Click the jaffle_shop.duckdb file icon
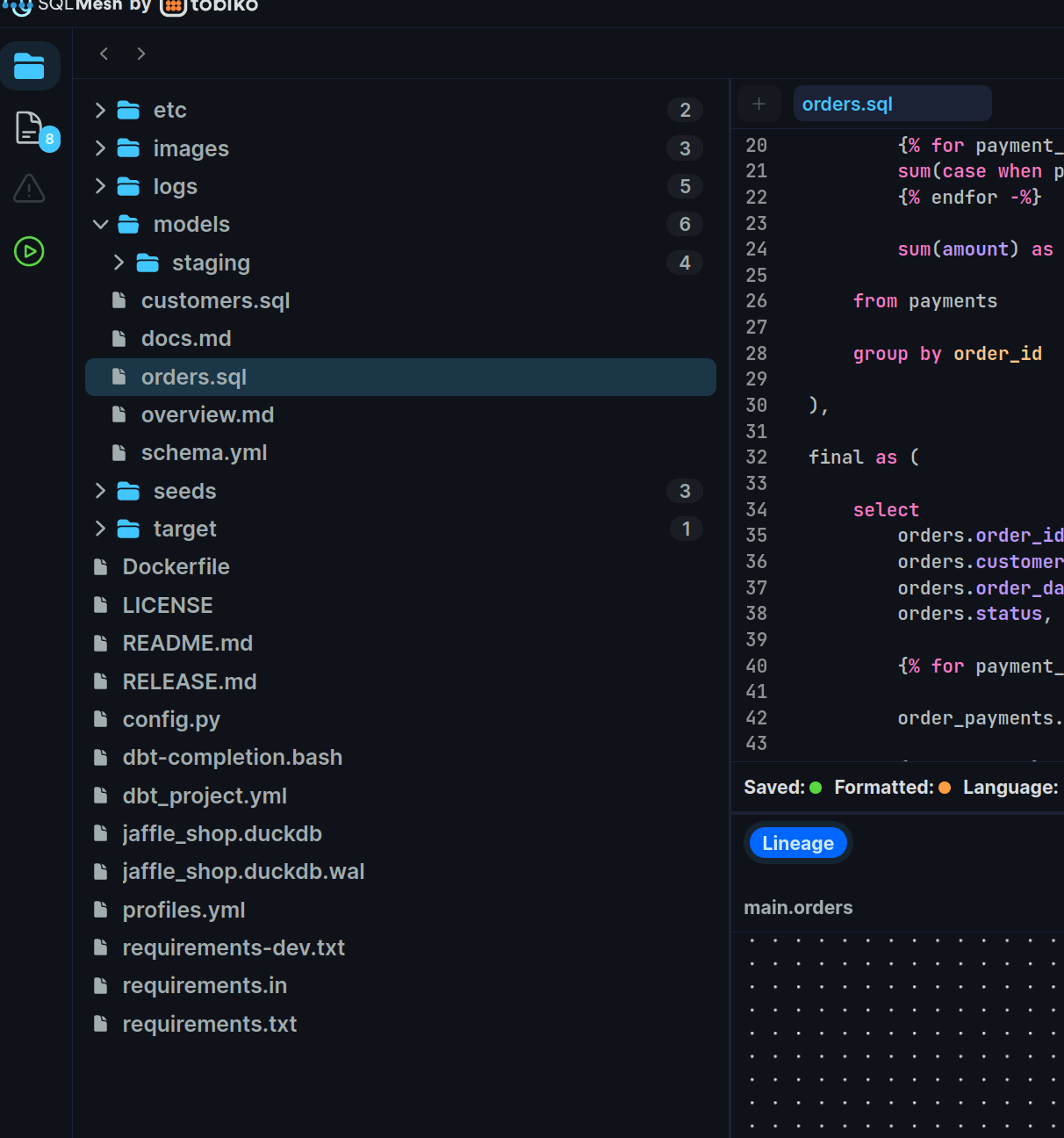The image size is (1064, 1138). pyautogui.click(x=101, y=833)
